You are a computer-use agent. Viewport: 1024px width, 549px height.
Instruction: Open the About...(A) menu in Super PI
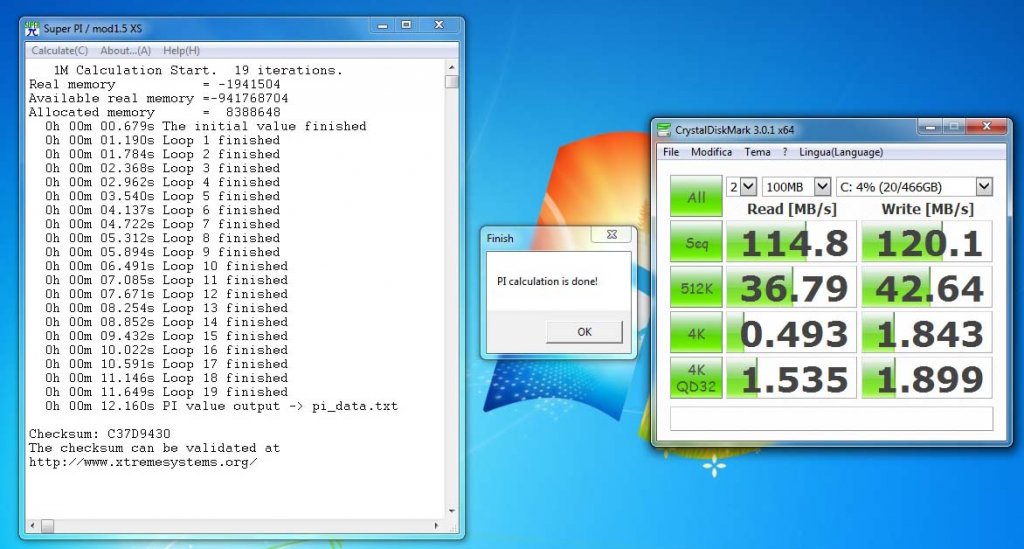click(x=125, y=50)
